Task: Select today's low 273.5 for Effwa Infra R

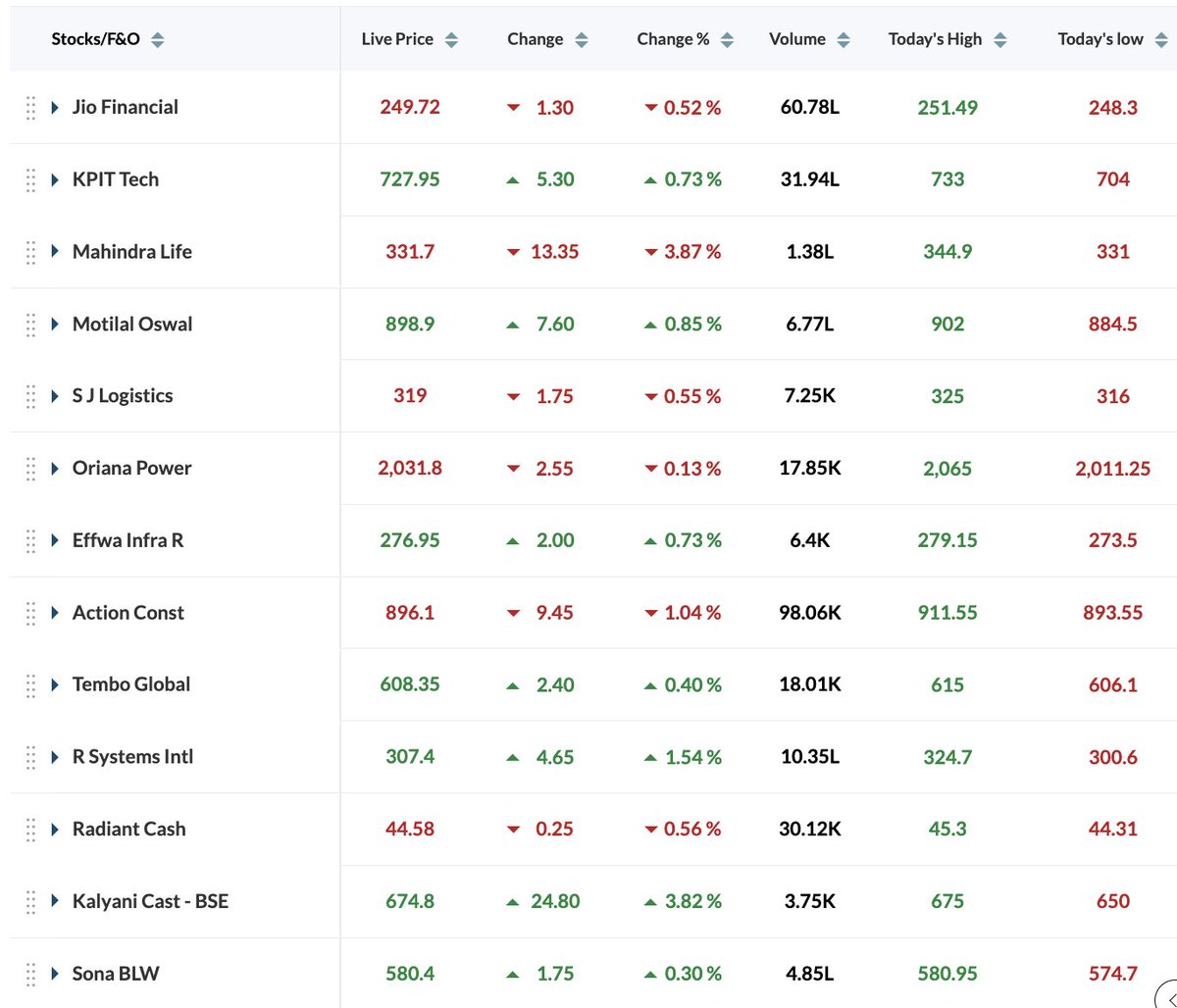Action: click(1113, 540)
